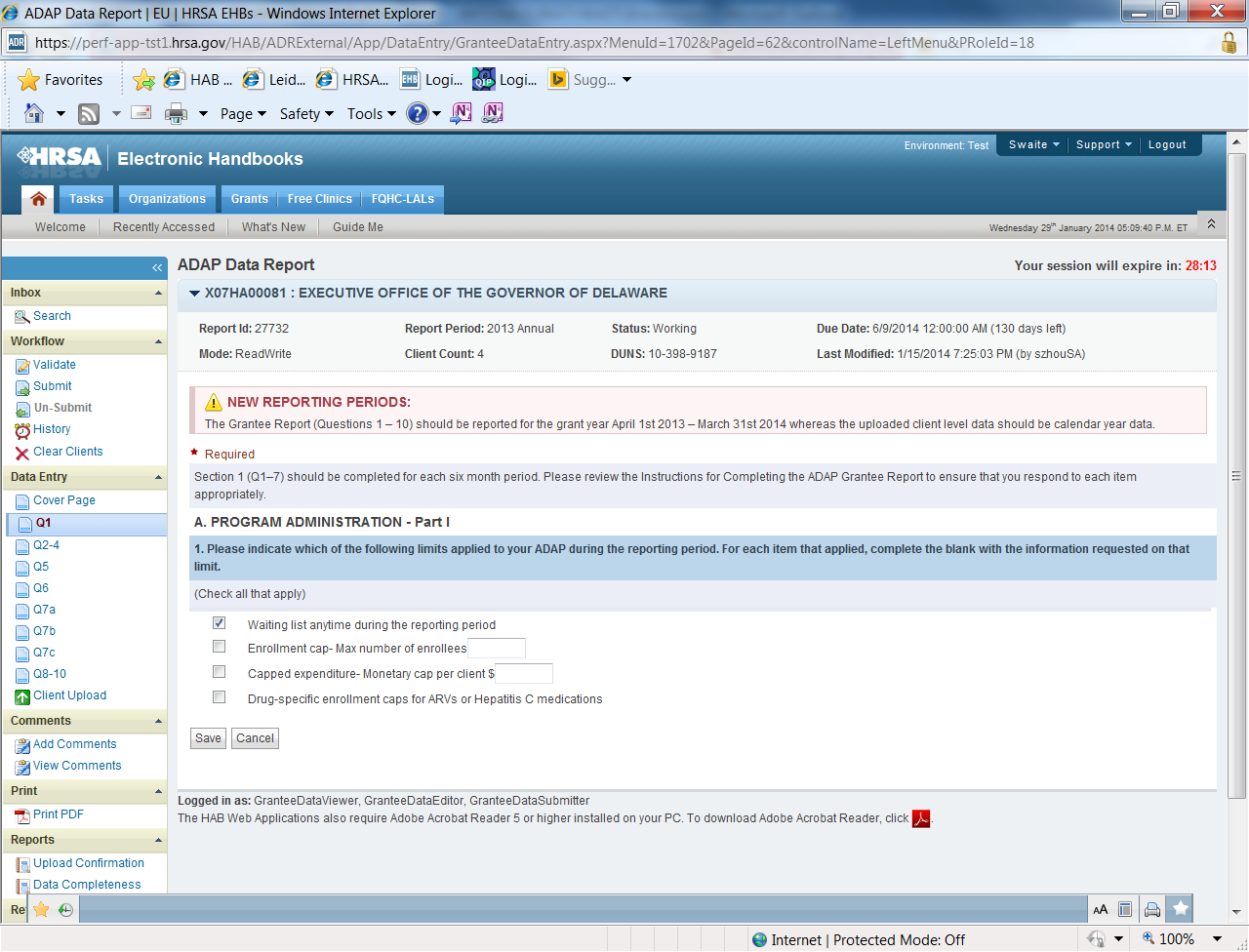Click the Add to Favorites Bar star icon
The image size is (1249, 952).
pyautogui.click(x=143, y=80)
